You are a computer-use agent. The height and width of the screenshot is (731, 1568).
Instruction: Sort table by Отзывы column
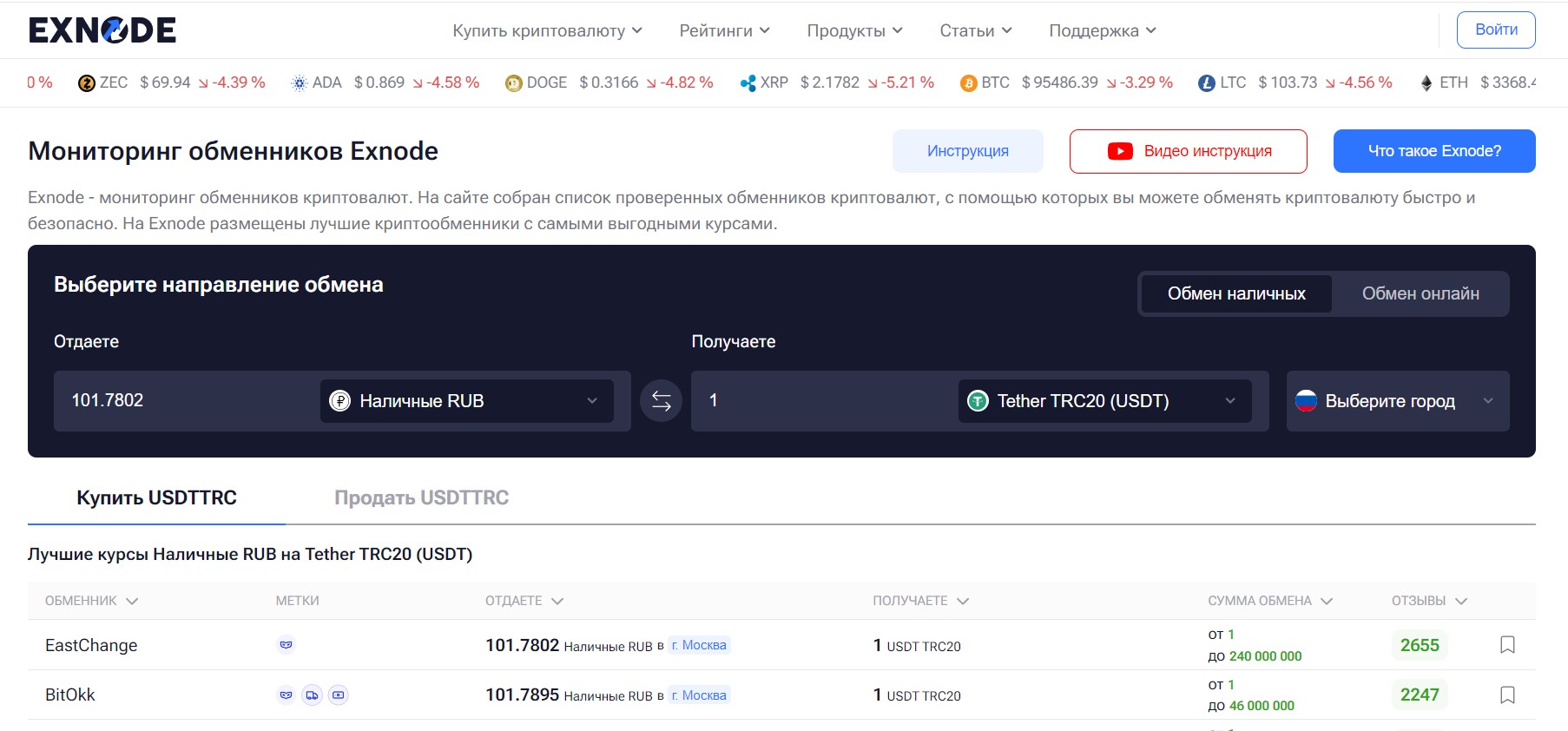(1429, 601)
